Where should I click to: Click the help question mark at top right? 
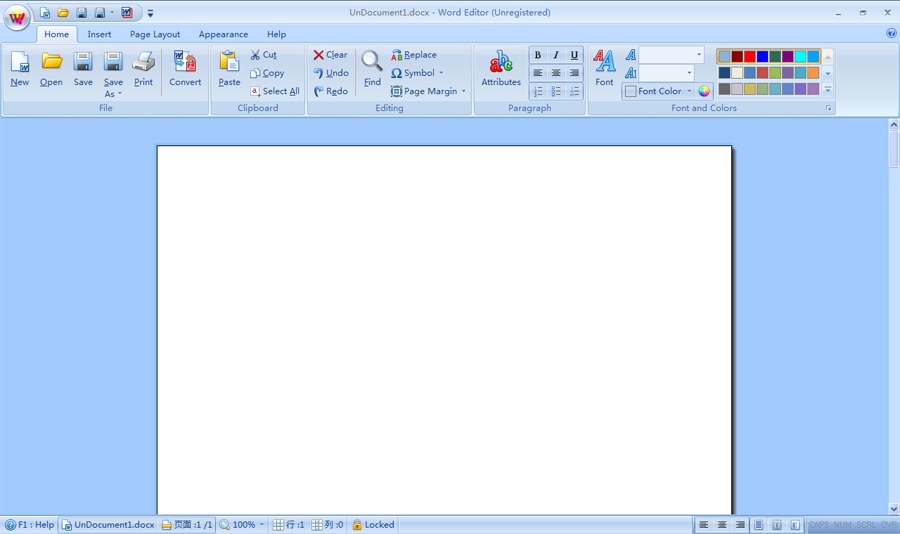coord(891,33)
